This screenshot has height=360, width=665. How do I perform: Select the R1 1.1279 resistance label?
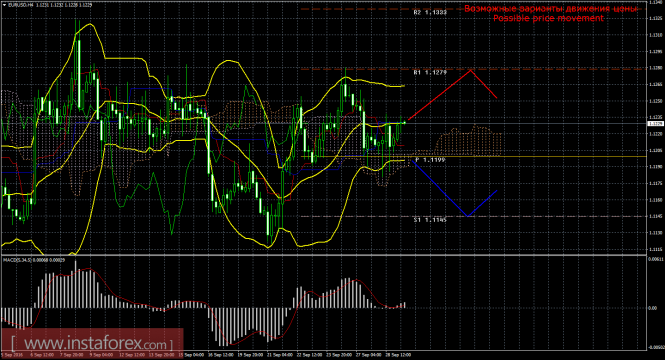pyautogui.click(x=430, y=73)
